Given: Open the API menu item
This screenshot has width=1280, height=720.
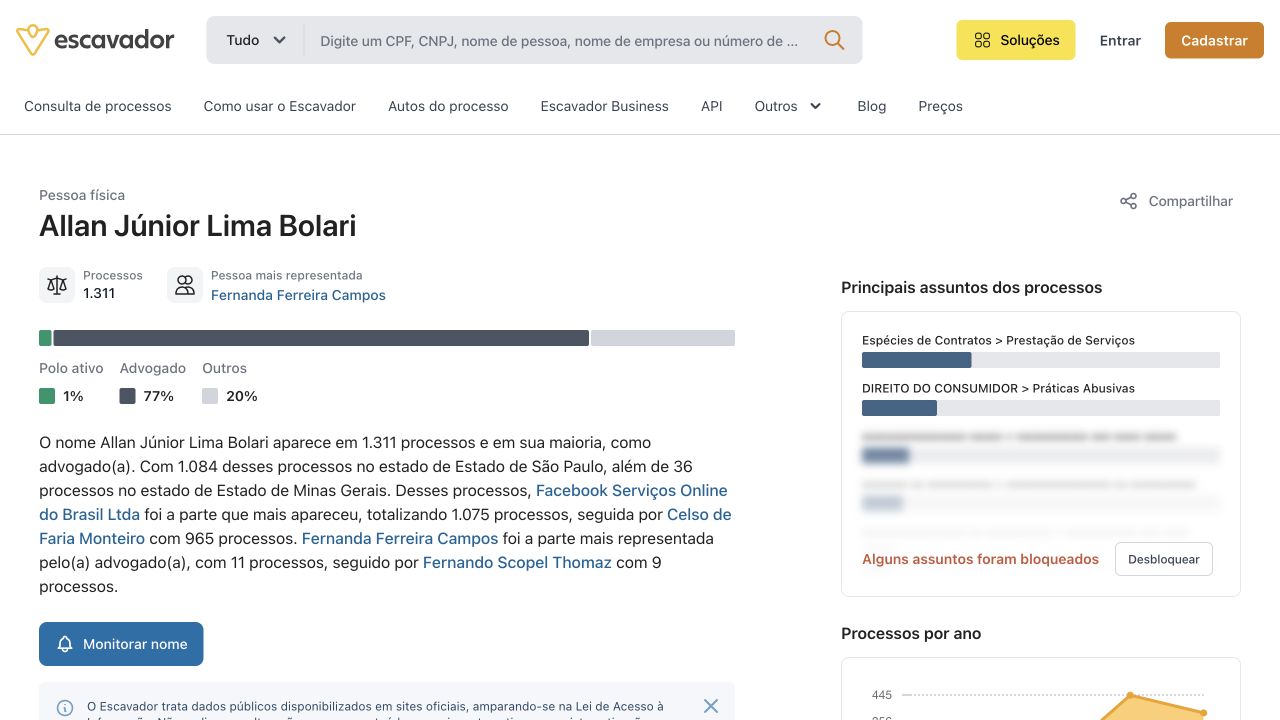Looking at the screenshot, I should 712,106.
